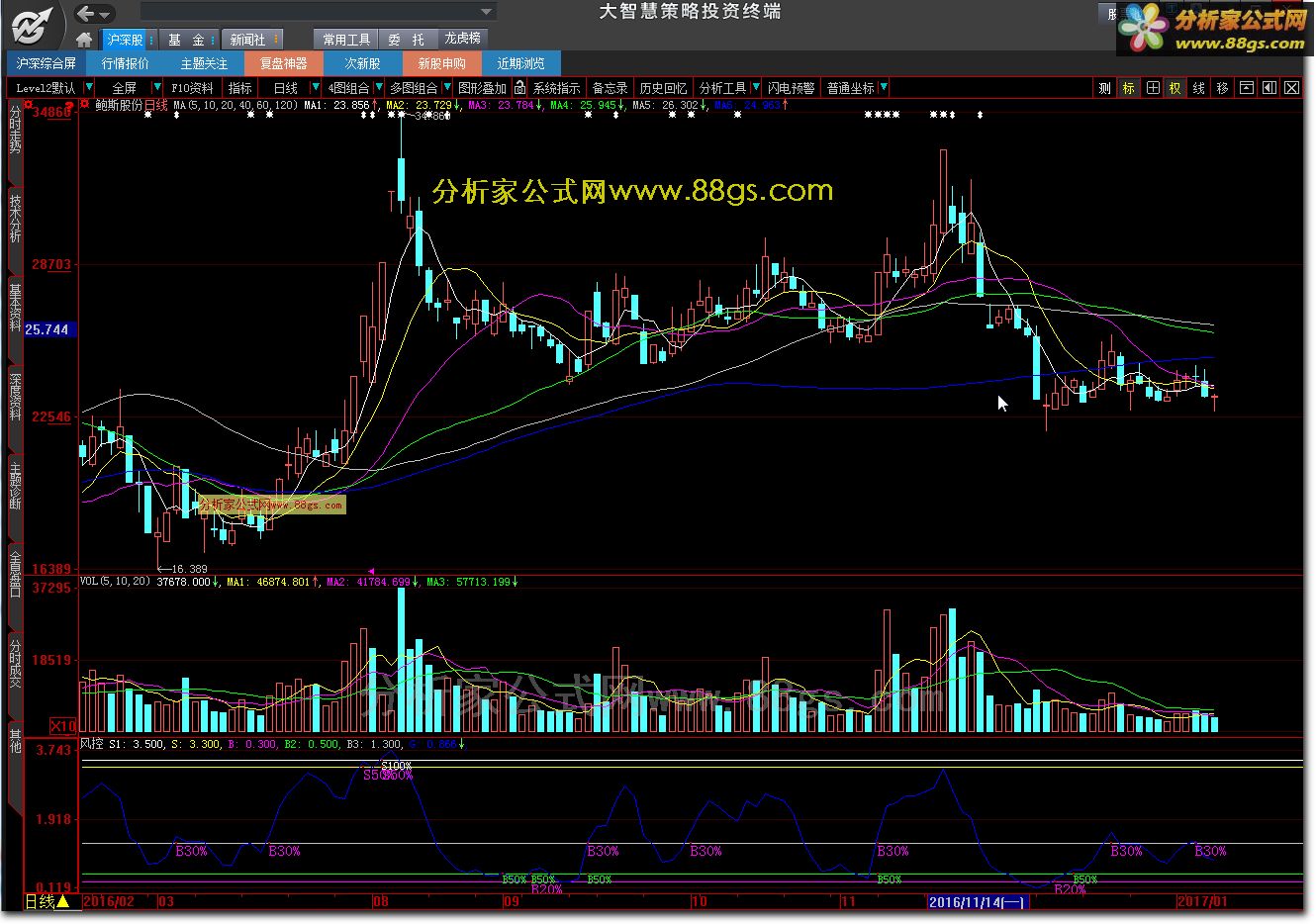Click the 线 line drawing icon
The image size is (1316, 924).
tap(1198, 88)
